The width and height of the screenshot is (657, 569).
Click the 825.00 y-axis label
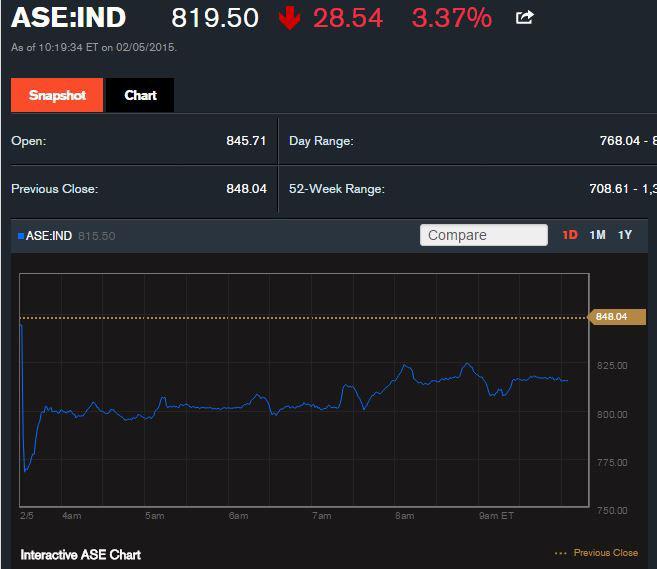[612, 366]
